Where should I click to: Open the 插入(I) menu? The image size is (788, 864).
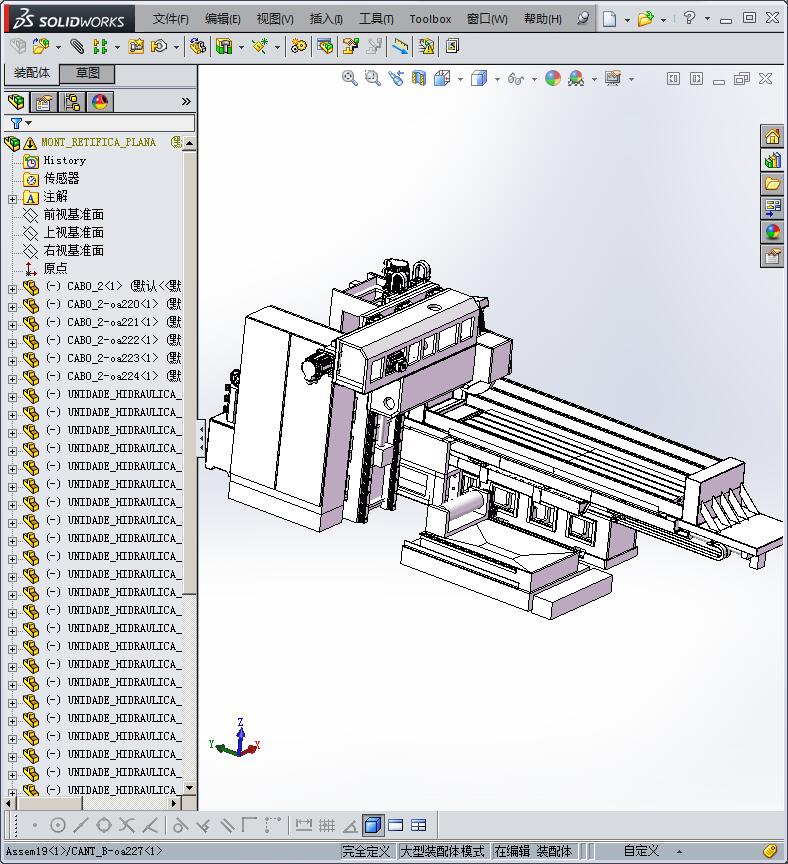pos(326,19)
